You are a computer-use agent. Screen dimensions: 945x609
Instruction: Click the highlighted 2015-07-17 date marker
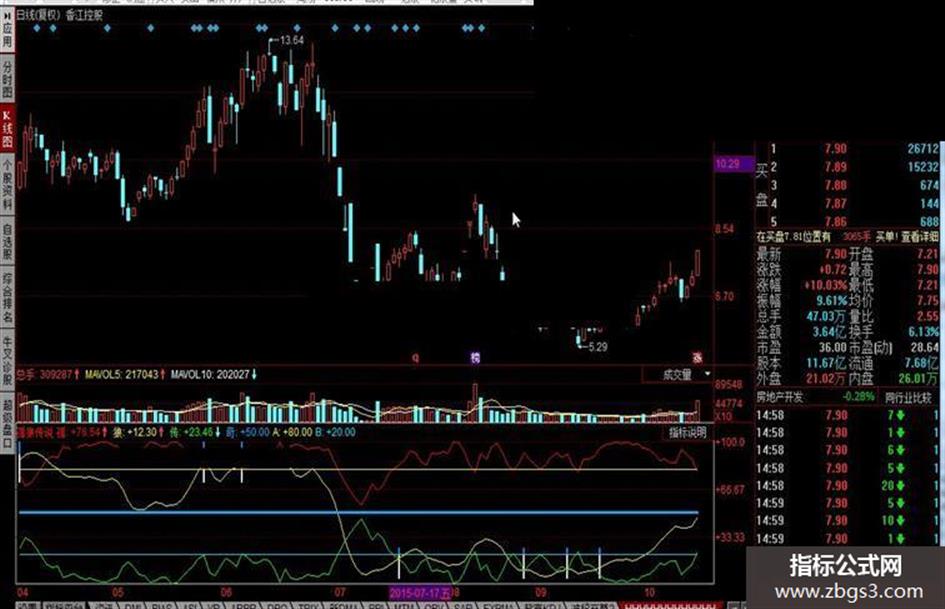click(x=421, y=593)
